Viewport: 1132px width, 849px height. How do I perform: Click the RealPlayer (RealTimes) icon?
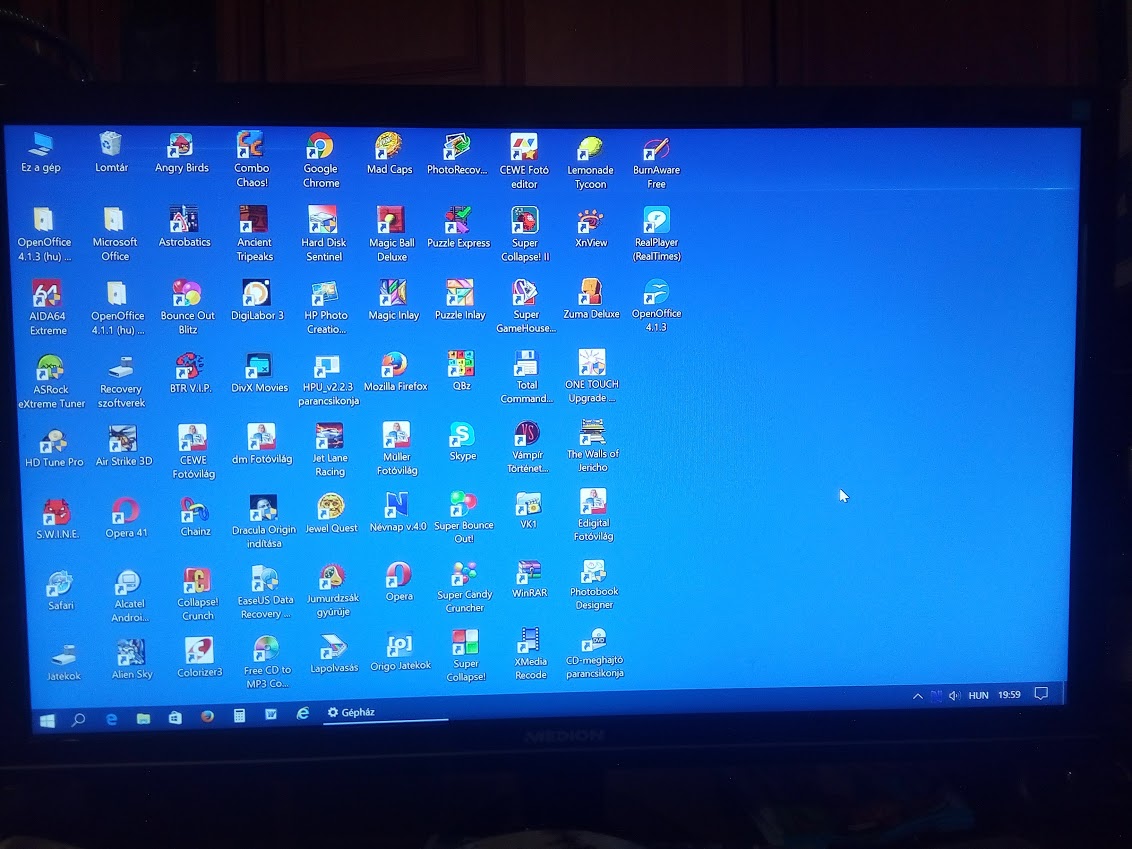tap(656, 233)
